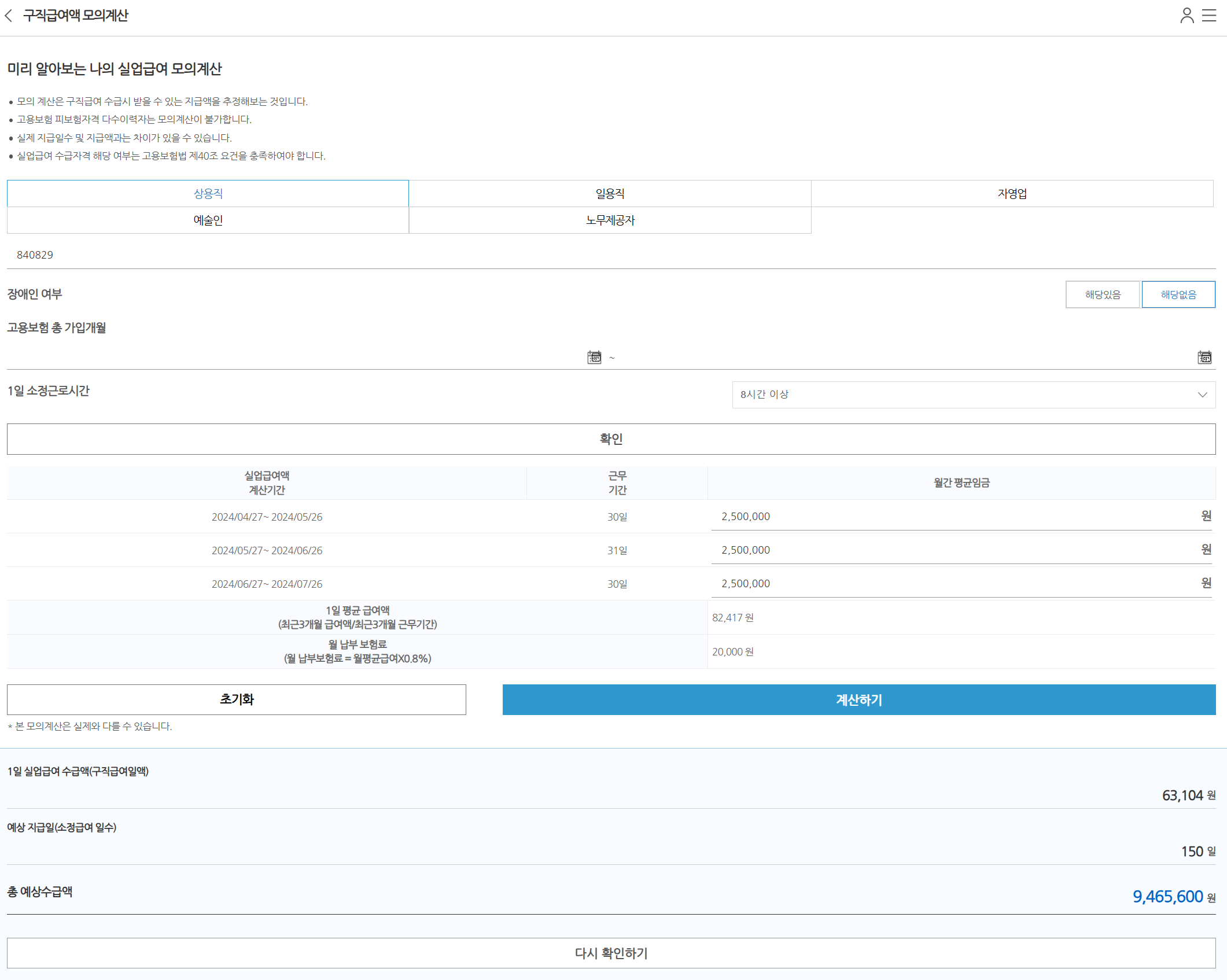Image resolution: width=1227 pixels, height=980 pixels.
Task: Expand the 1일 소정근로시간 dropdown
Action: click(973, 395)
